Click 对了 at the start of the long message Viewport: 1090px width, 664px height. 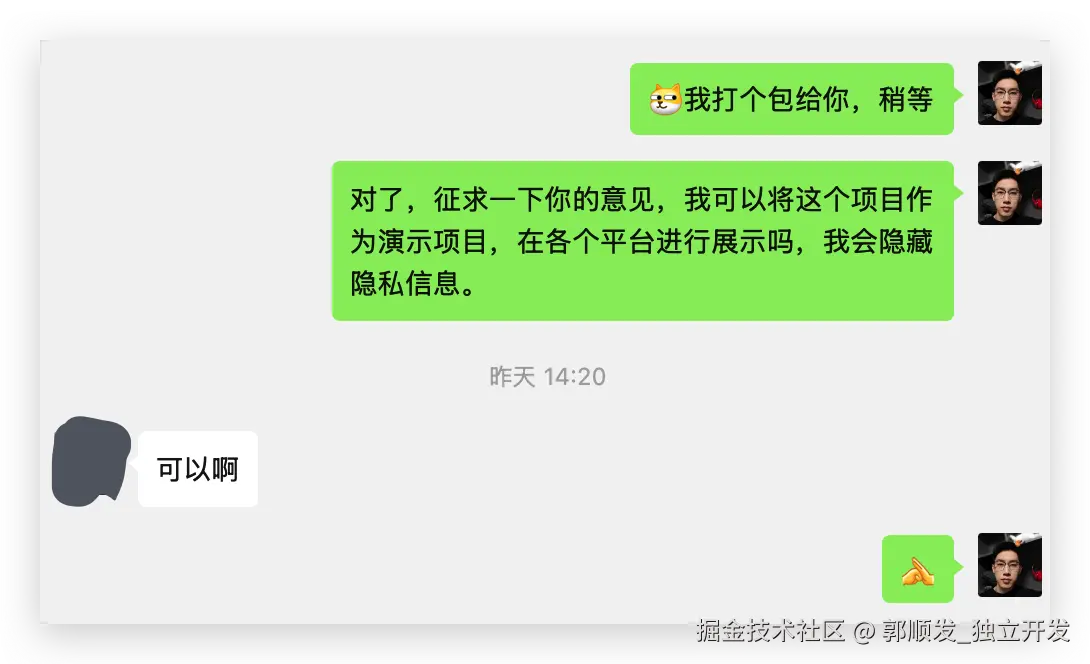click(377, 200)
